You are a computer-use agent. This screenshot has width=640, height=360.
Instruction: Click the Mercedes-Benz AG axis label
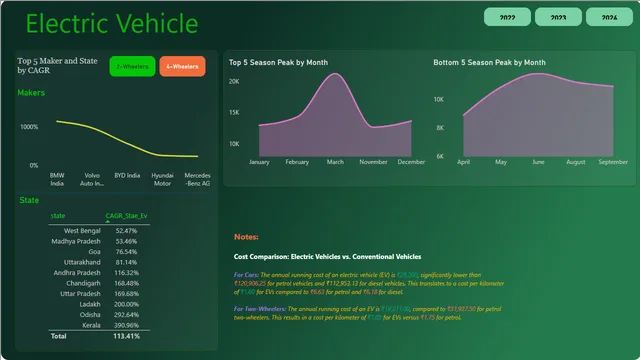point(198,179)
